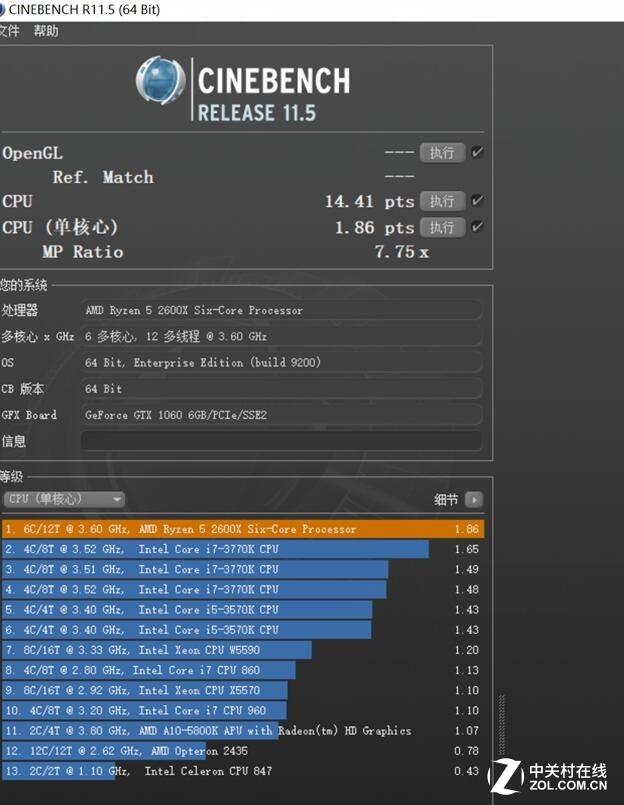The width and height of the screenshot is (624, 805).
Task: Click the dotted resize grip beside rankings
Action: pyautogui.click(x=502, y=725)
